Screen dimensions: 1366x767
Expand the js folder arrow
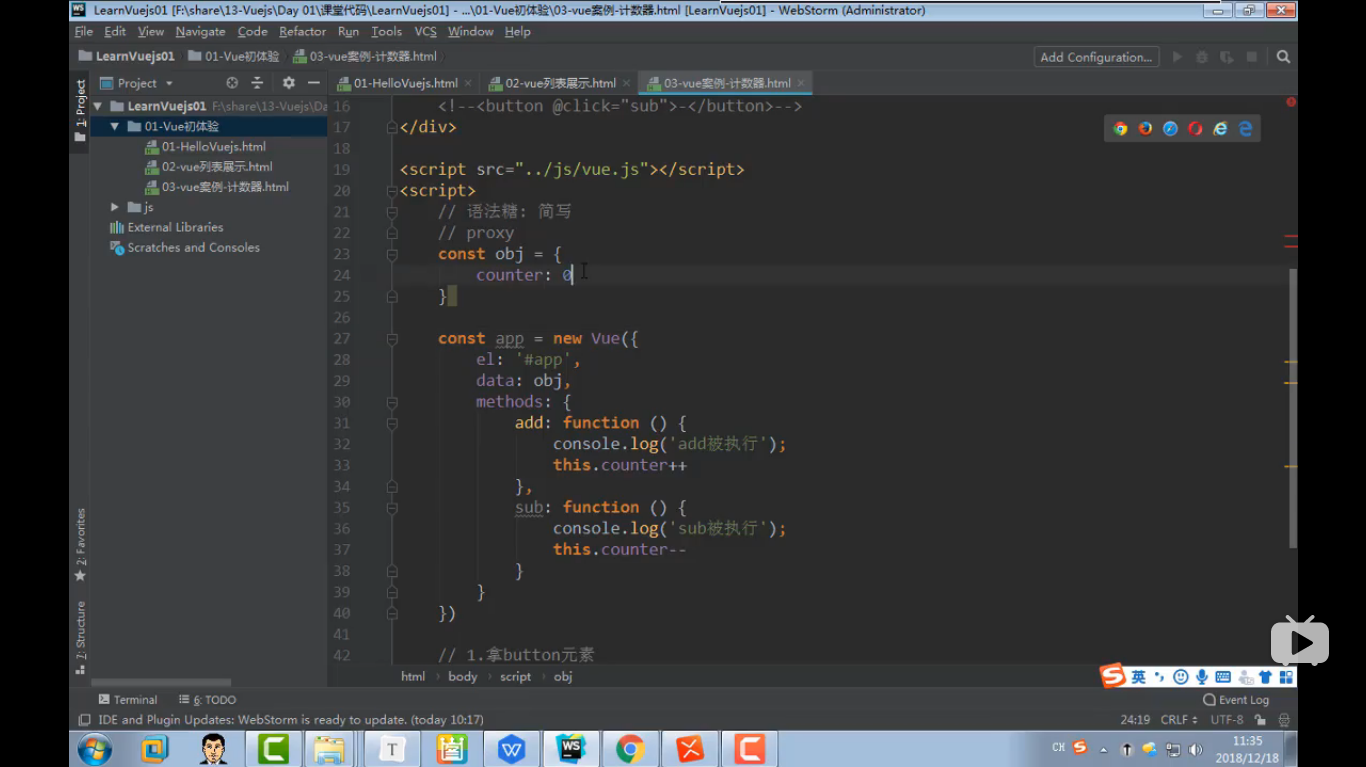pos(115,207)
